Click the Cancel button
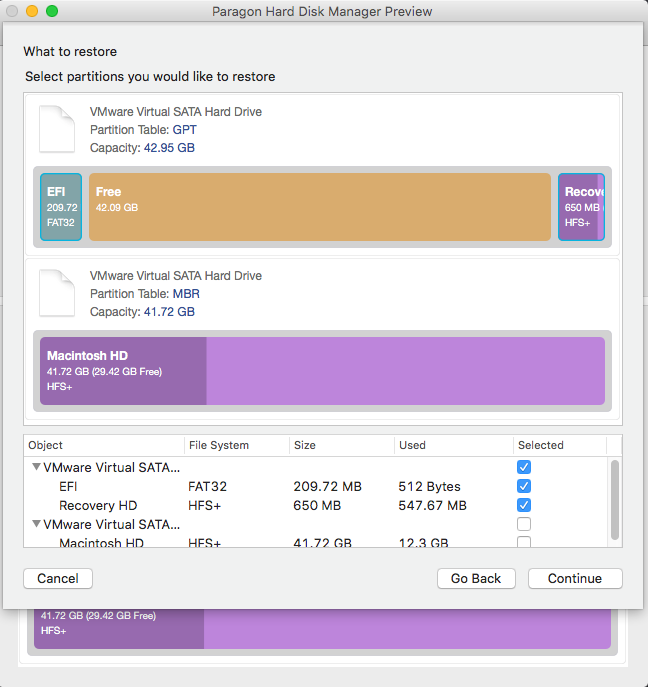This screenshot has height=687, width=648. pos(58,578)
